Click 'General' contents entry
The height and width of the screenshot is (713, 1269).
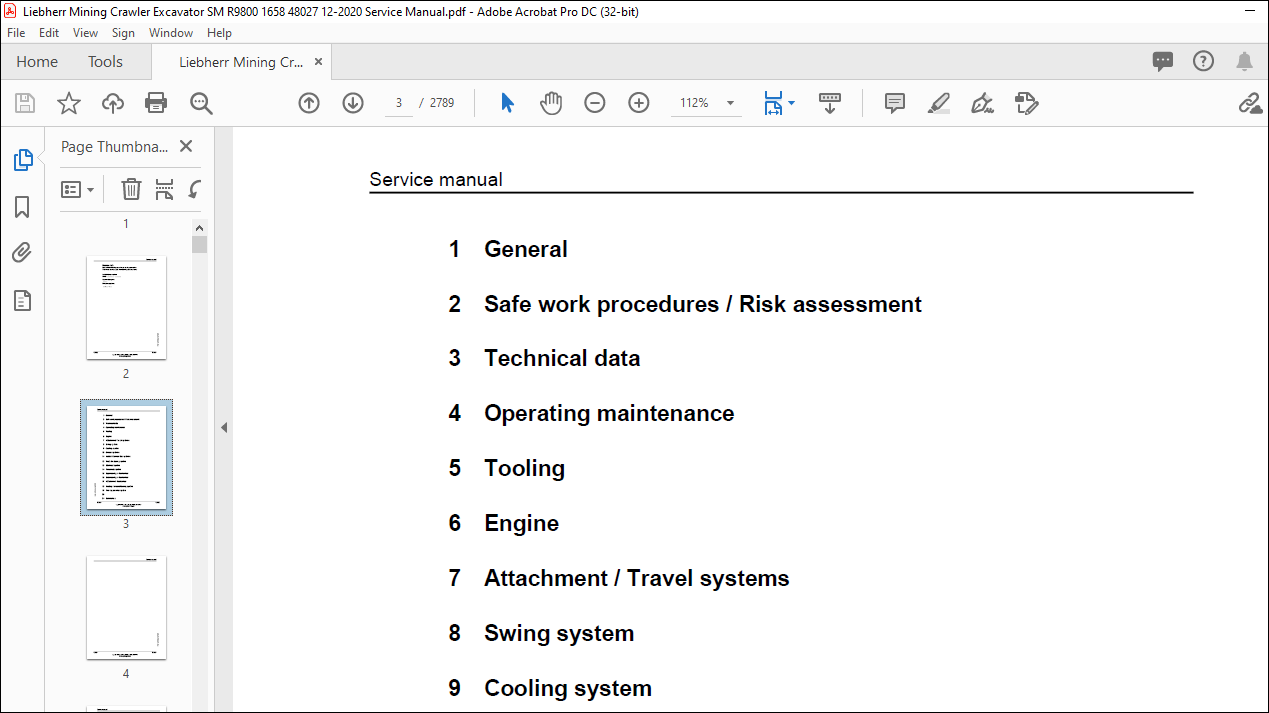point(526,249)
